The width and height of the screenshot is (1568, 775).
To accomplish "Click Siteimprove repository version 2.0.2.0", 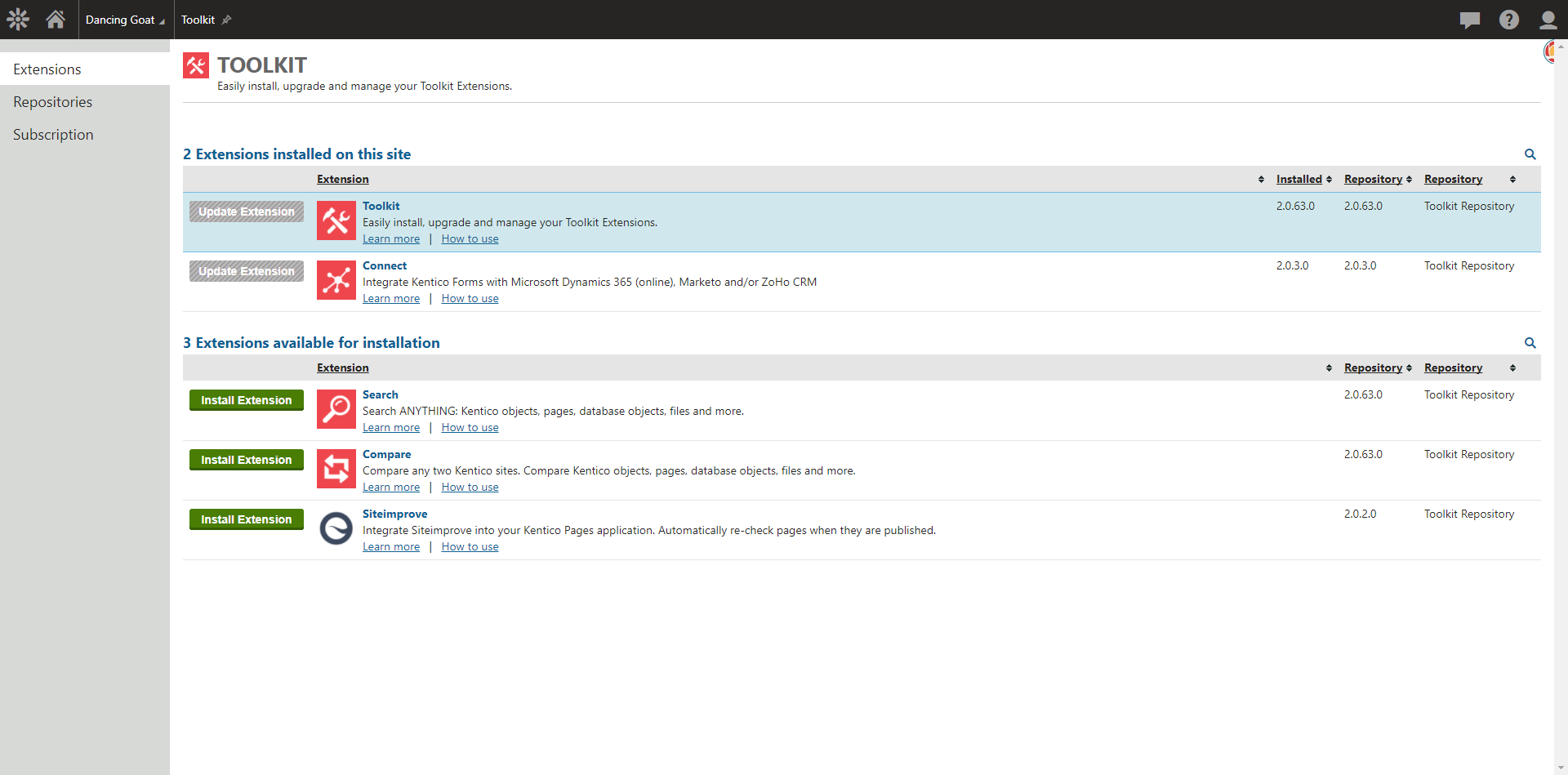I will coord(1360,514).
